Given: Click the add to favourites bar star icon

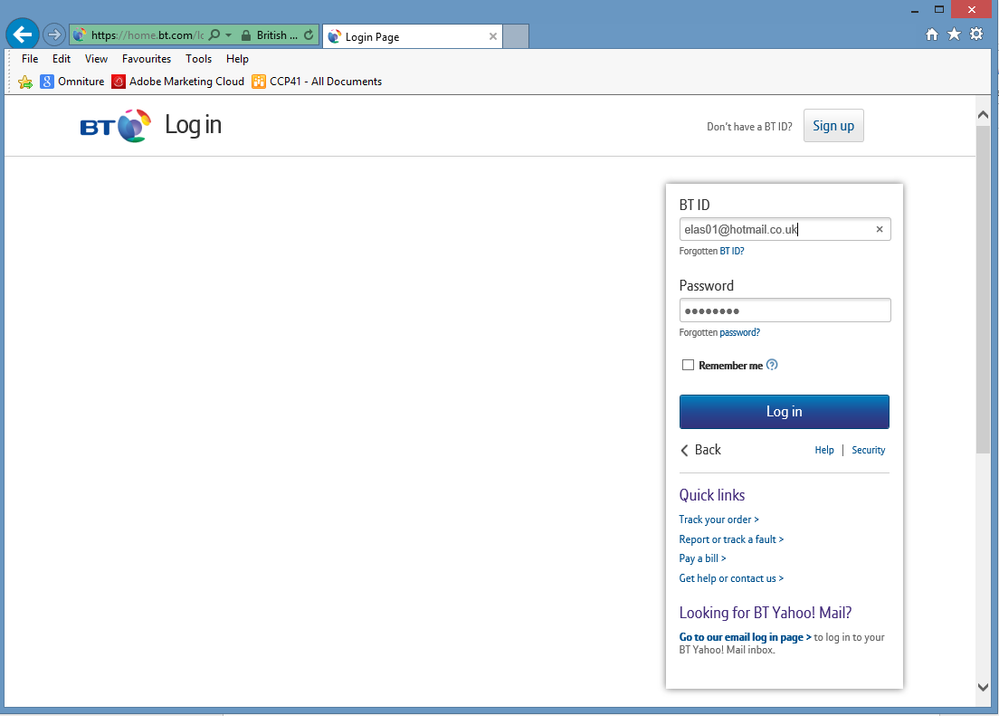Looking at the screenshot, I should pos(25,82).
